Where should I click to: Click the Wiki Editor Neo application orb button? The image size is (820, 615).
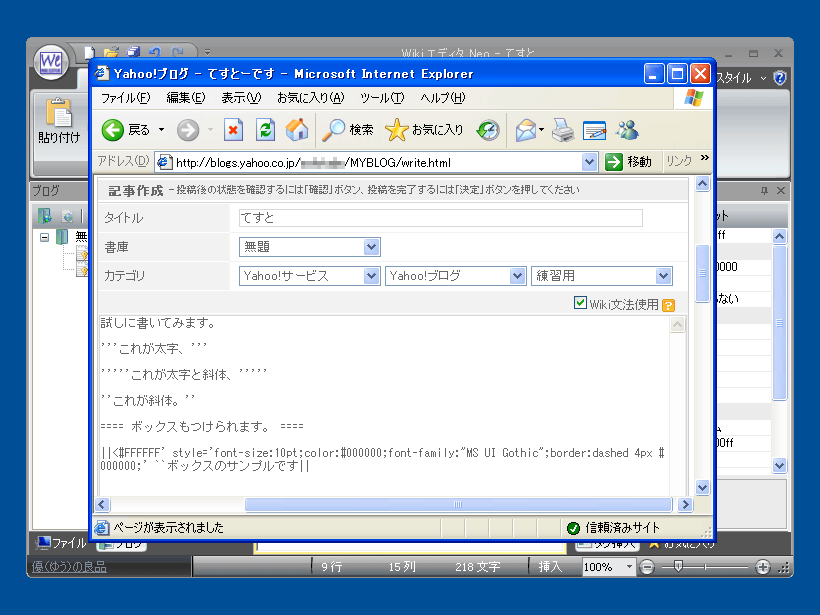(51, 63)
